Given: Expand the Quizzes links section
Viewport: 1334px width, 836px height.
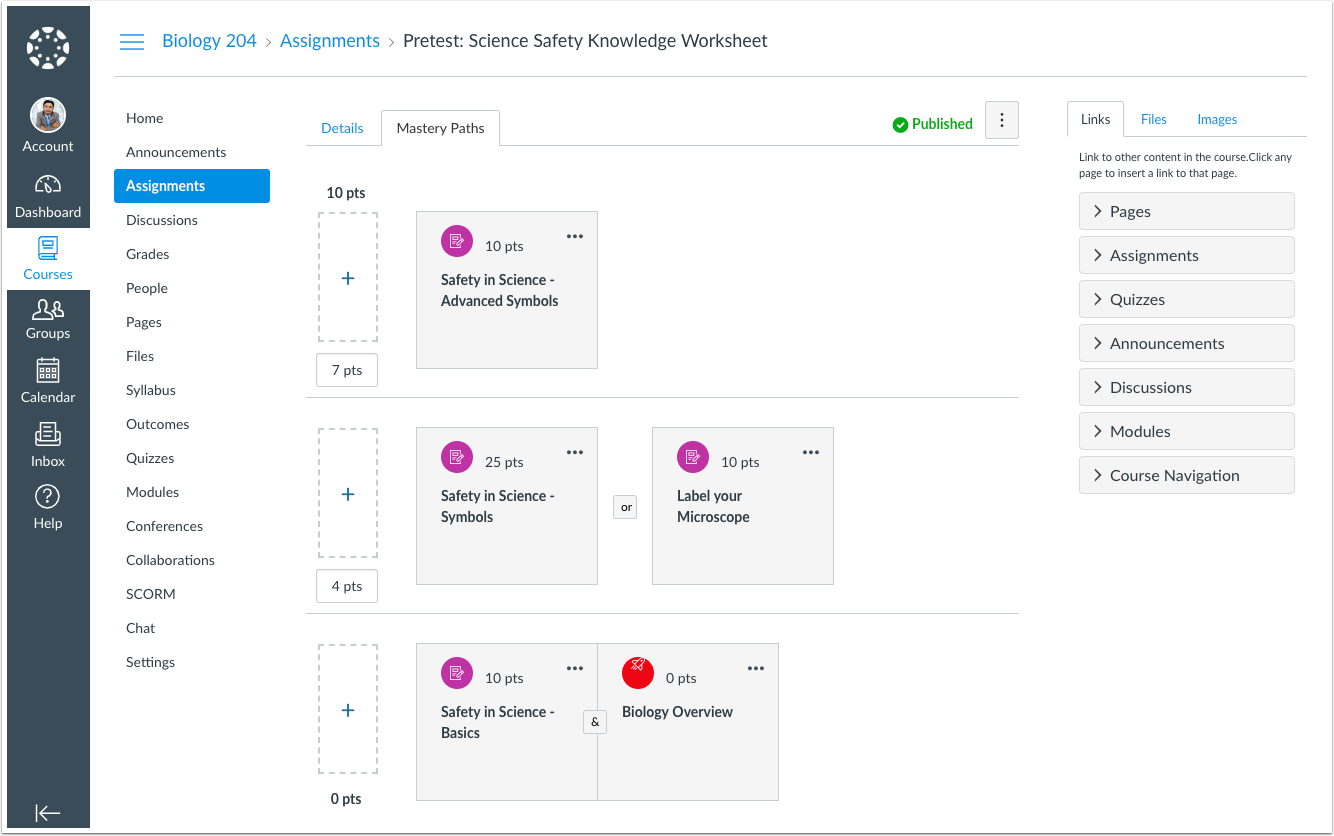Looking at the screenshot, I should 1186,299.
